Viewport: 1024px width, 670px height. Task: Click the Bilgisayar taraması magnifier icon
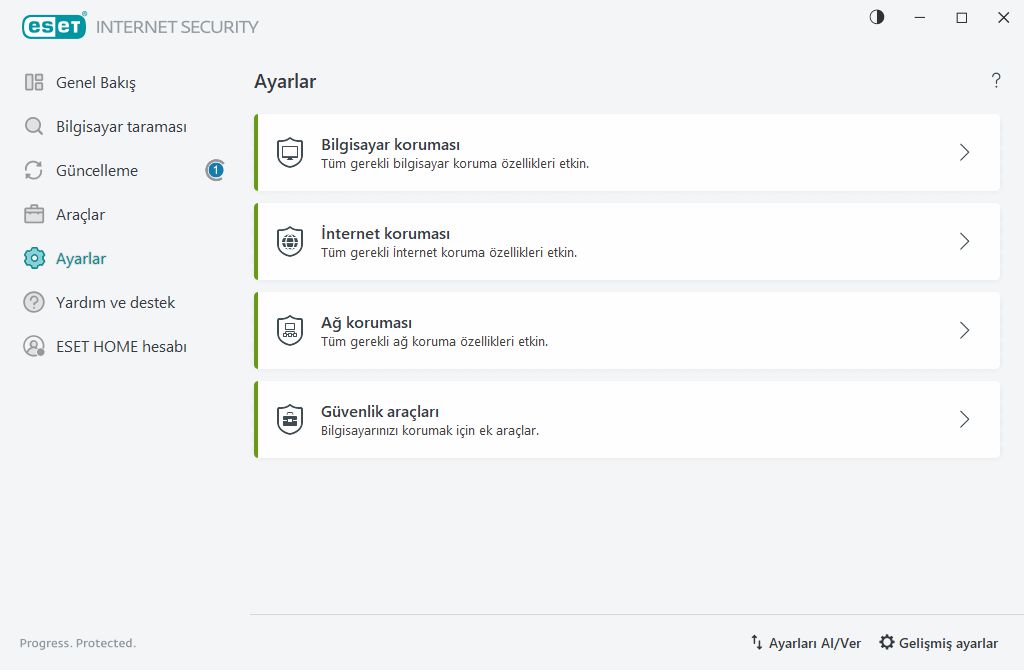point(34,126)
